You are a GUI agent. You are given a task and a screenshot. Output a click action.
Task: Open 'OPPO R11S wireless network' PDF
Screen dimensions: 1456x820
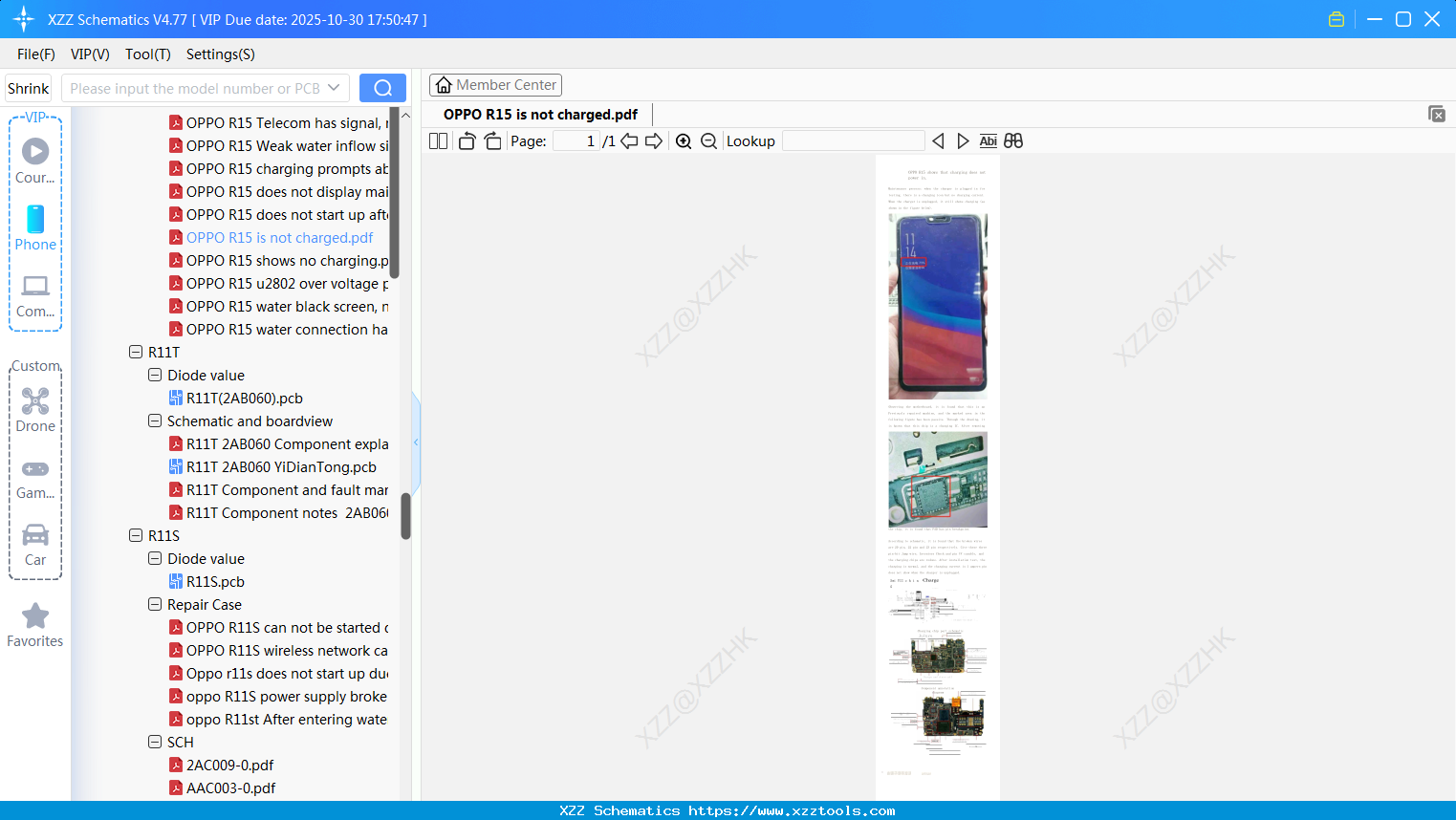point(279,650)
